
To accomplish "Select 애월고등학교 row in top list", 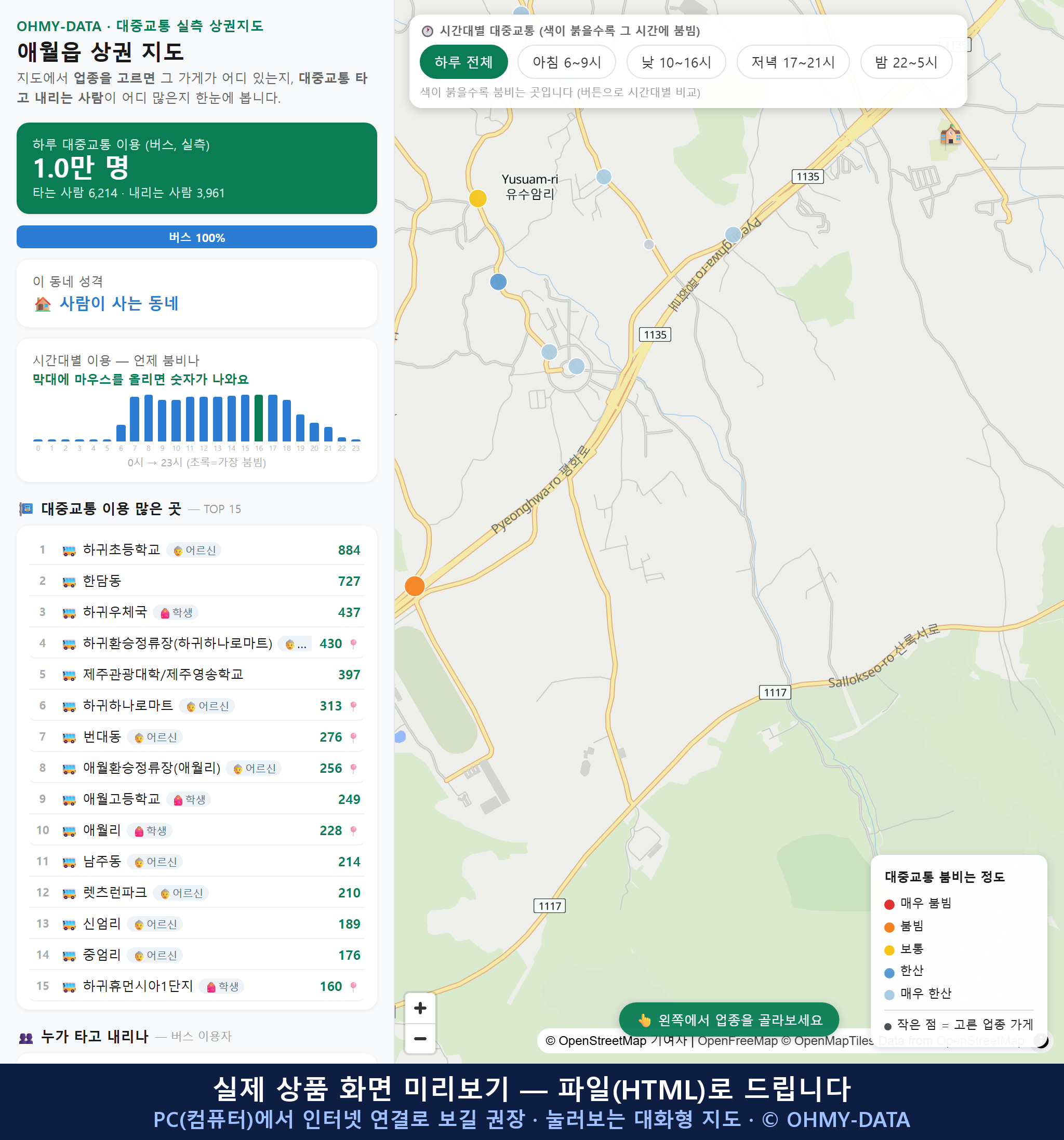I will pos(197,799).
